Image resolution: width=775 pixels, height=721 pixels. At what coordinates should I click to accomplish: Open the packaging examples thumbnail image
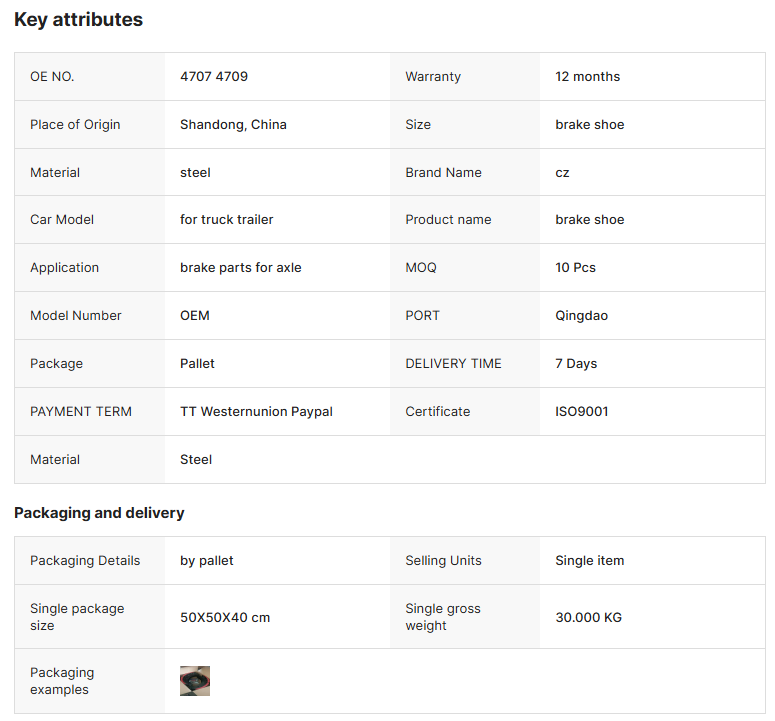(195, 680)
